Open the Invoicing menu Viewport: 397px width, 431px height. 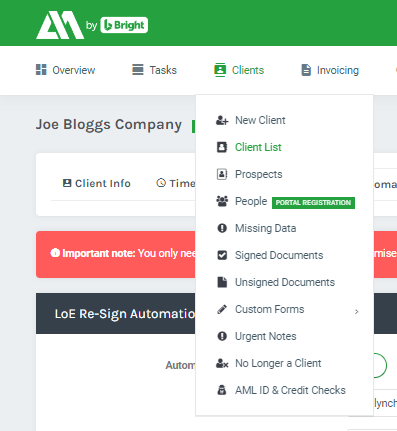tap(330, 70)
